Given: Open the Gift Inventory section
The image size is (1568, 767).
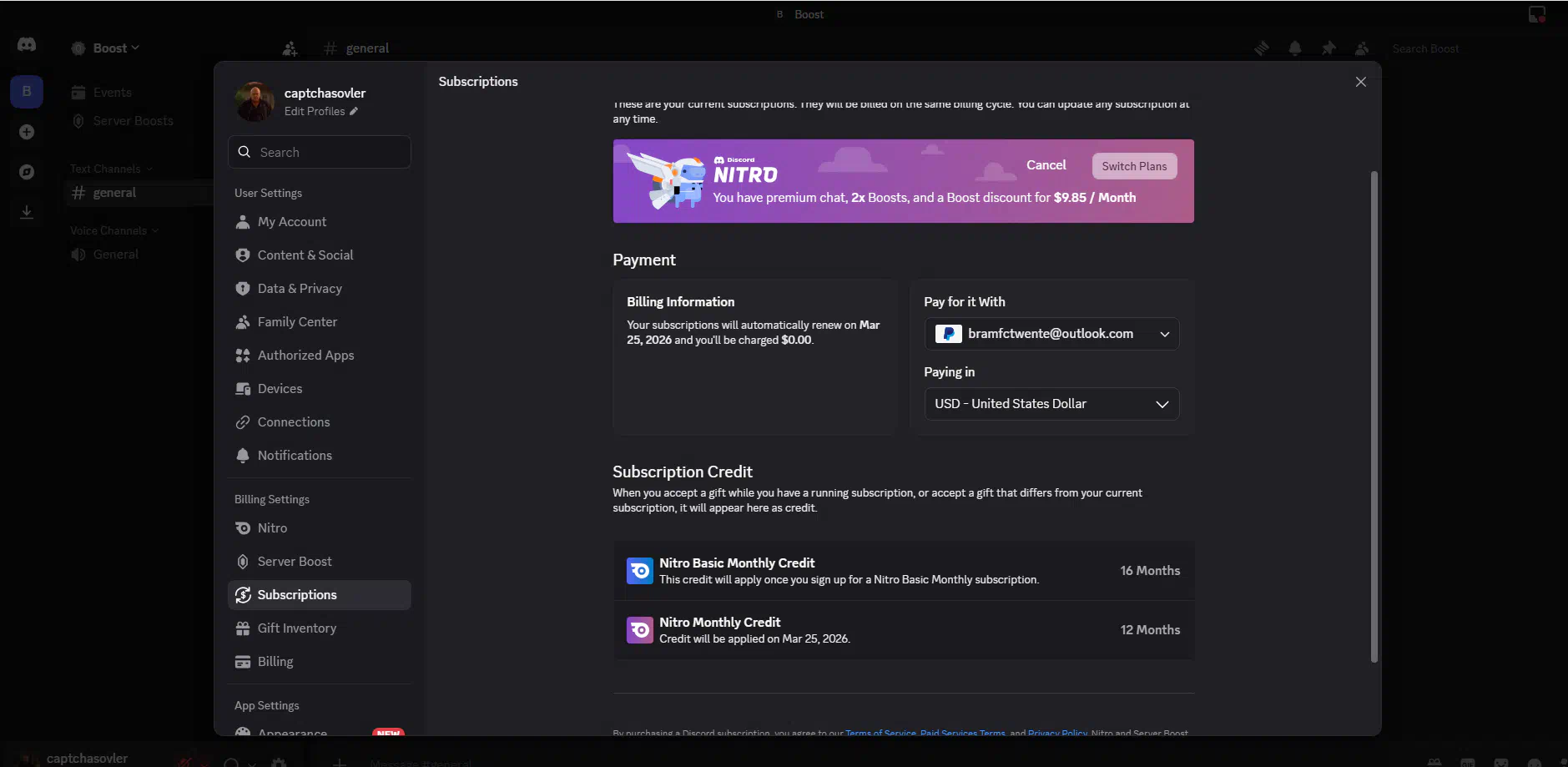Looking at the screenshot, I should 296,628.
